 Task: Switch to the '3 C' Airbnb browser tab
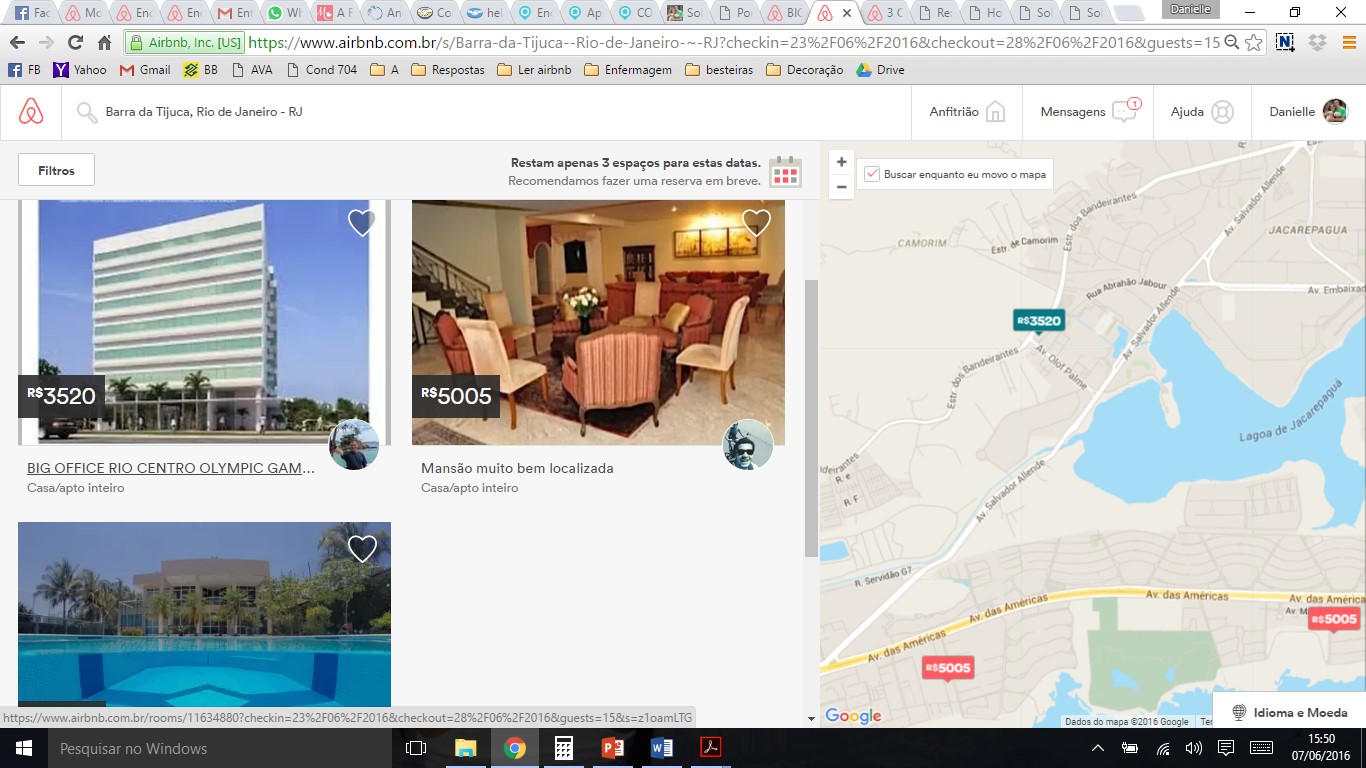(887, 14)
